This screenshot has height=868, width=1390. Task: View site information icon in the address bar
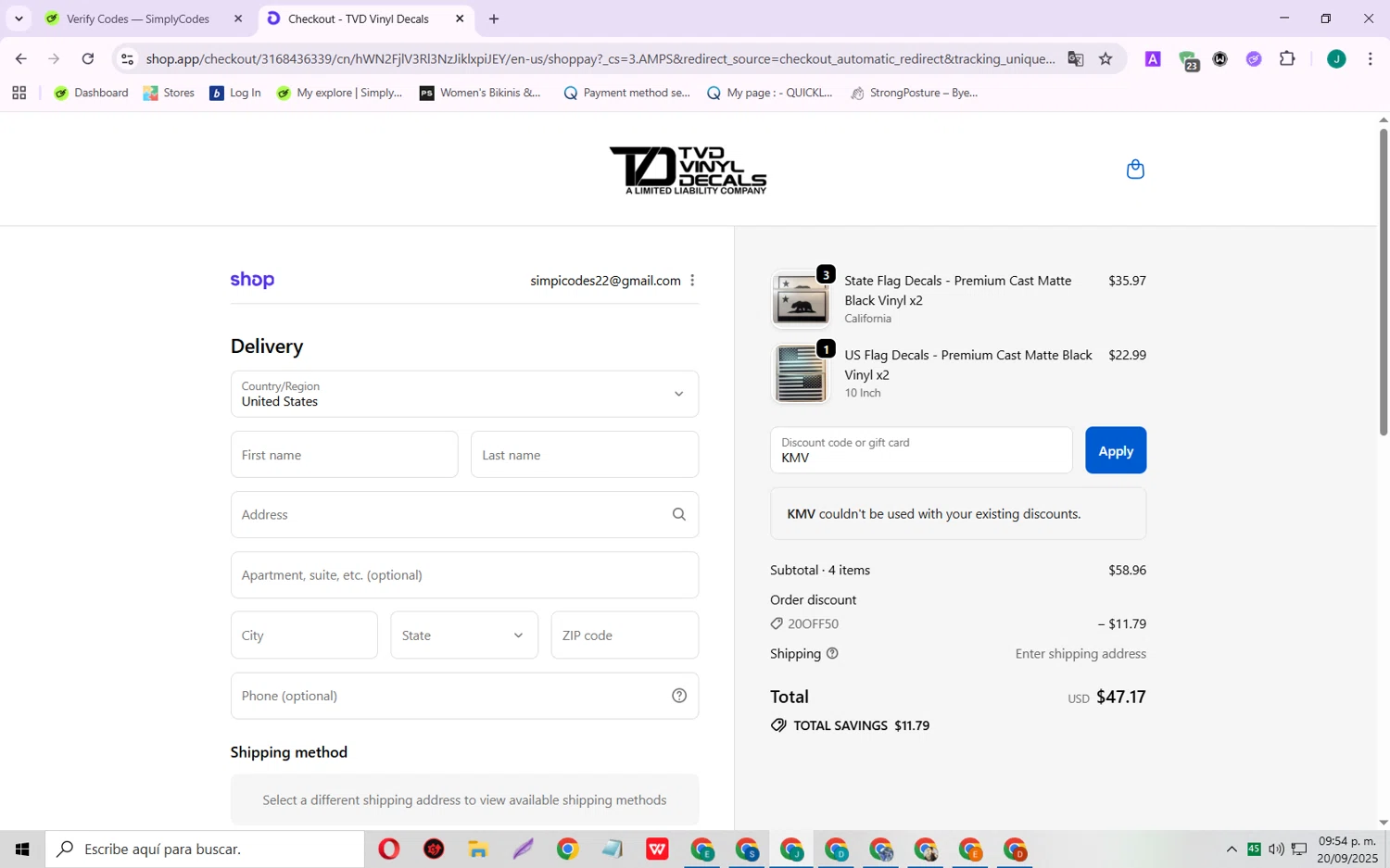click(128, 59)
